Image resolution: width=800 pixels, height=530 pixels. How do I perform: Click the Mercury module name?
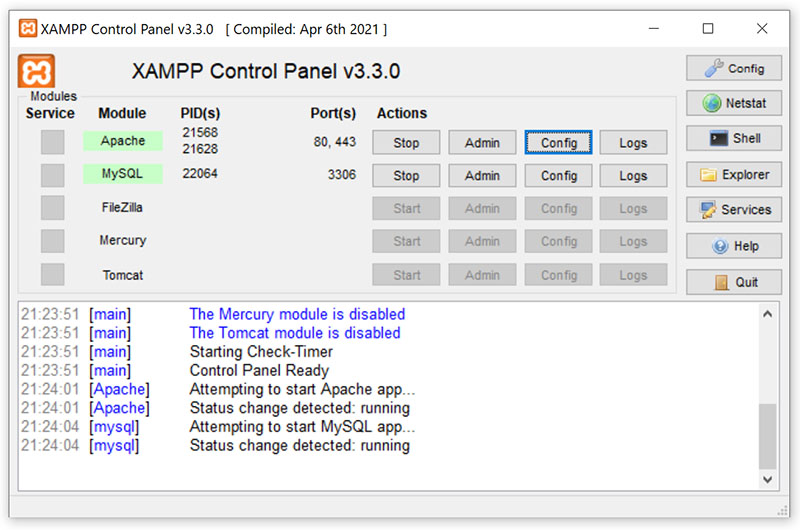(123, 240)
